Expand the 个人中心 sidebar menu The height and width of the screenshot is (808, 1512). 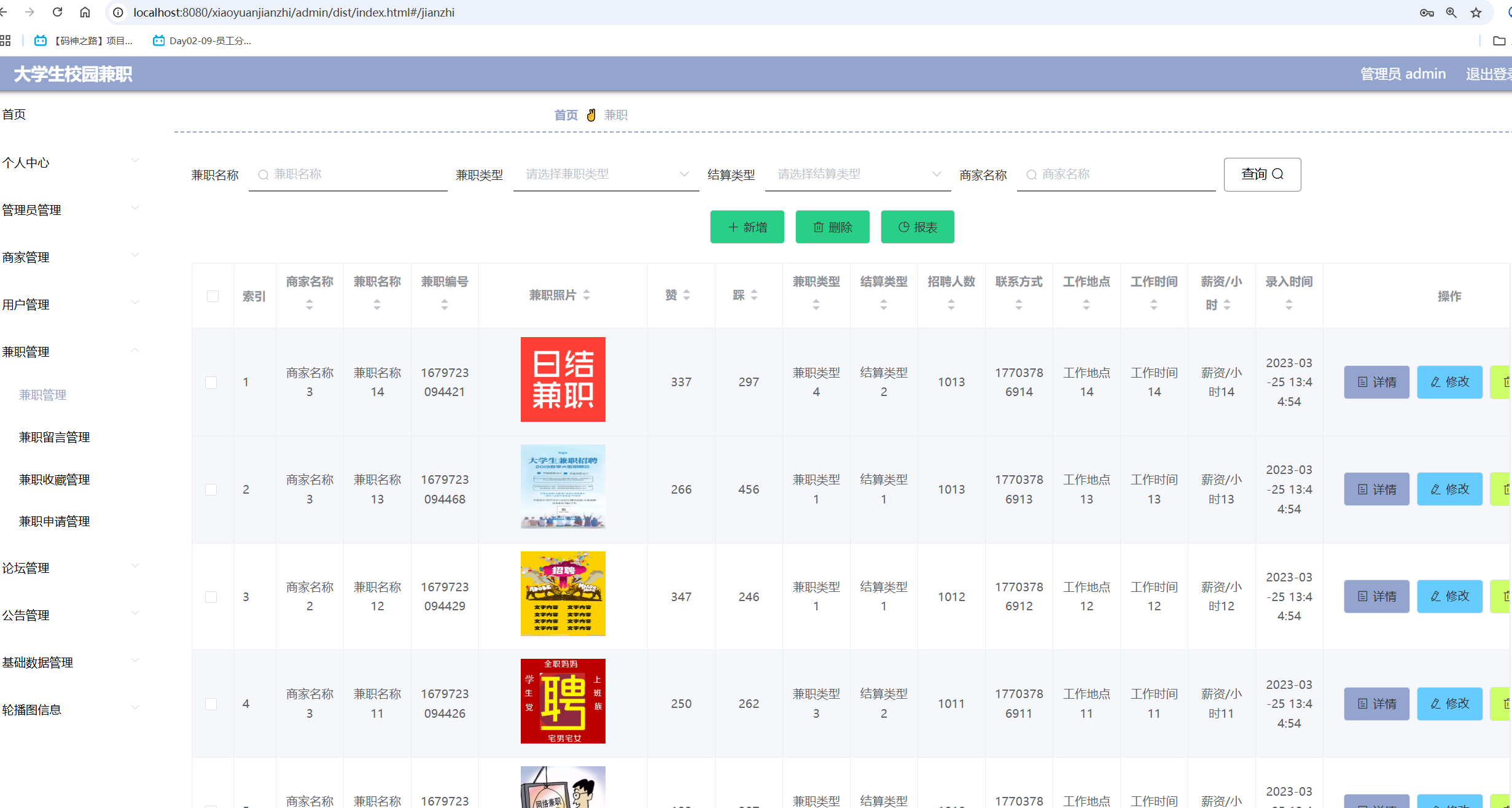pyautogui.click(x=71, y=163)
